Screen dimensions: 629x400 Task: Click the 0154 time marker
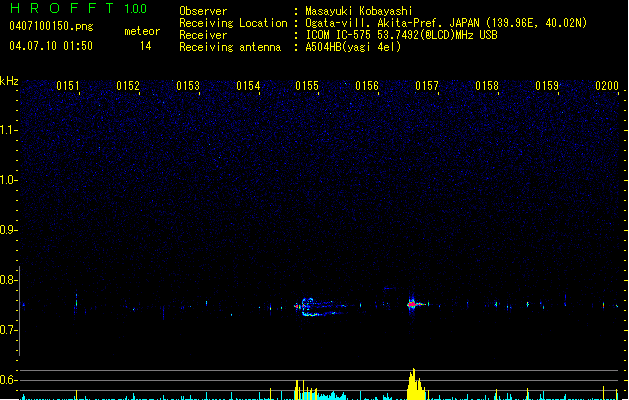click(x=248, y=86)
